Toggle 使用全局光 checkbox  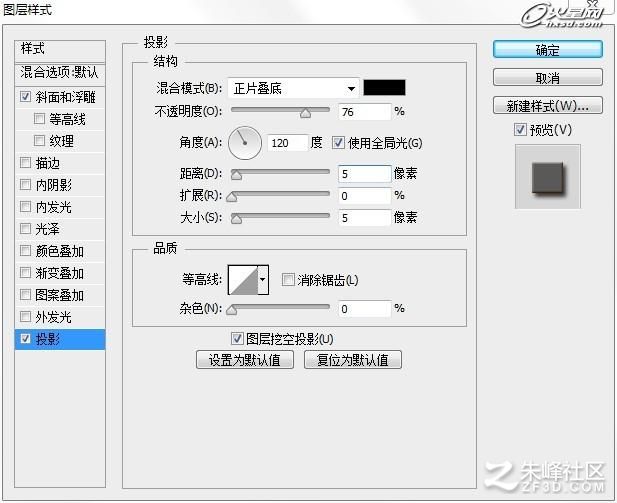click(x=338, y=142)
